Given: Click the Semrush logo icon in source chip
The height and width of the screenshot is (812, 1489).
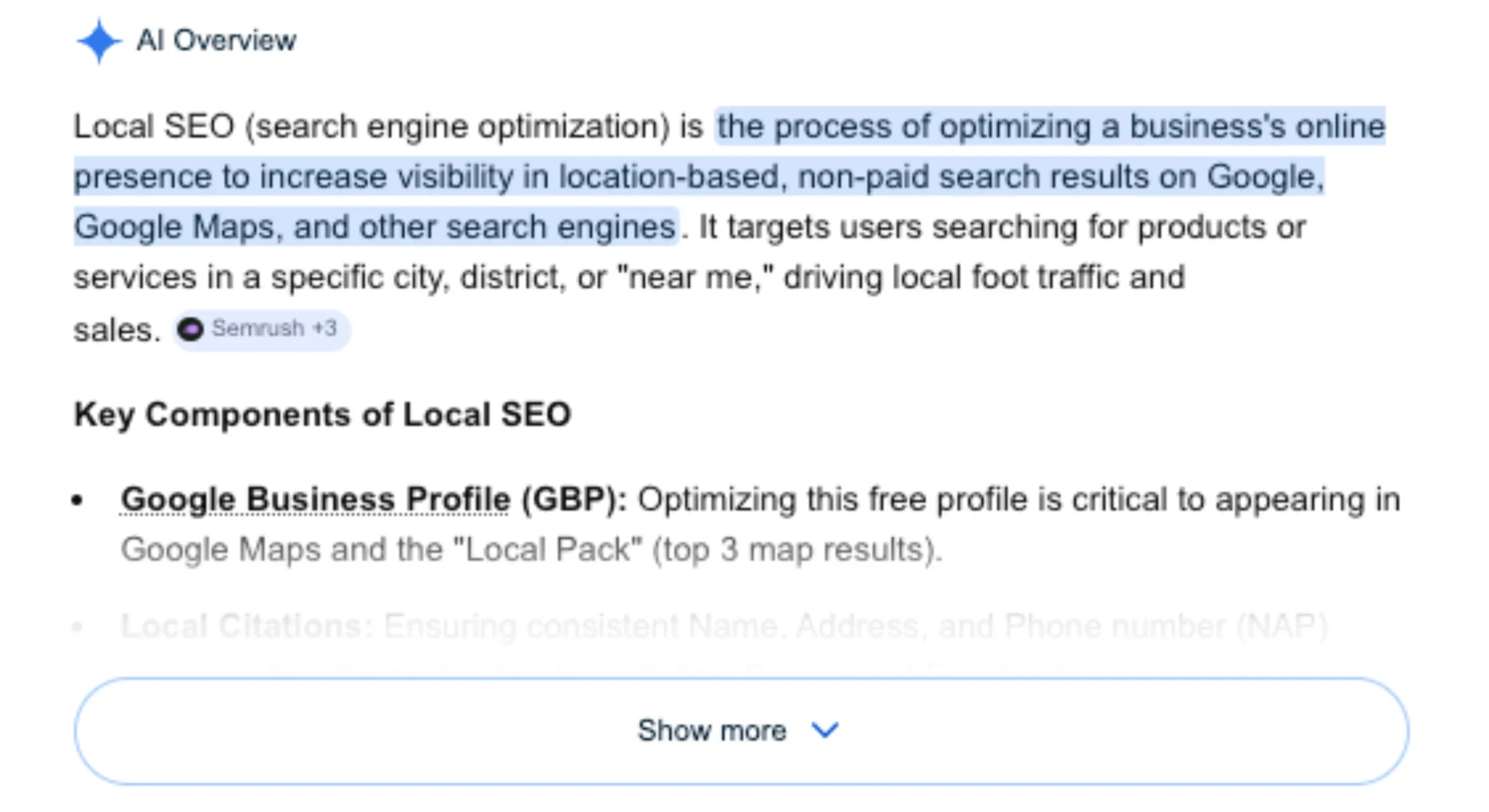Looking at the screenshot, I should pos(190,330).
